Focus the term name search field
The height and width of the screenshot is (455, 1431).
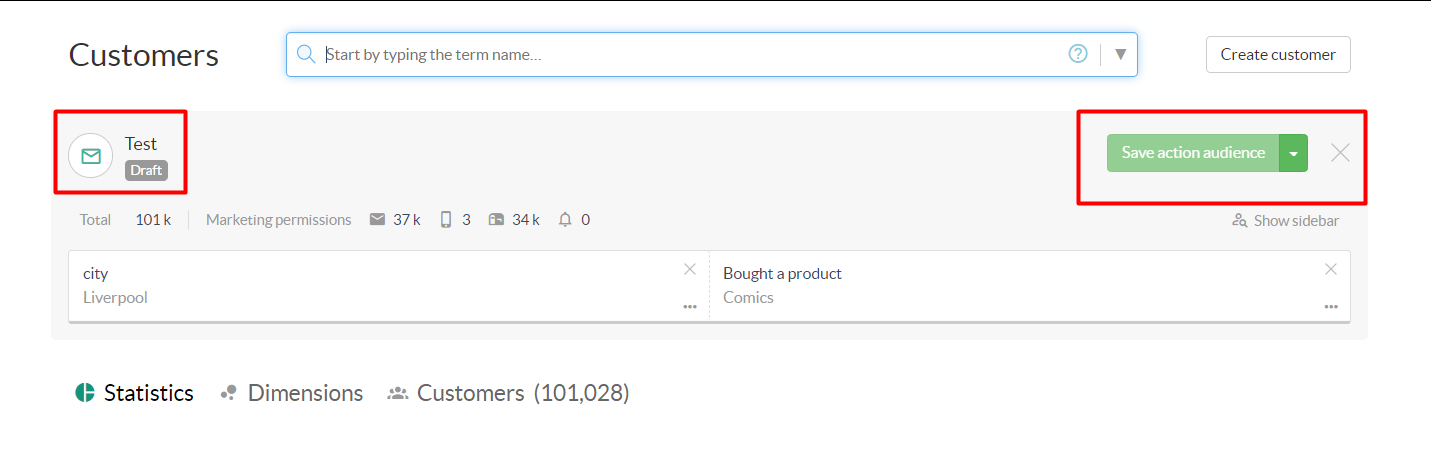690,55
